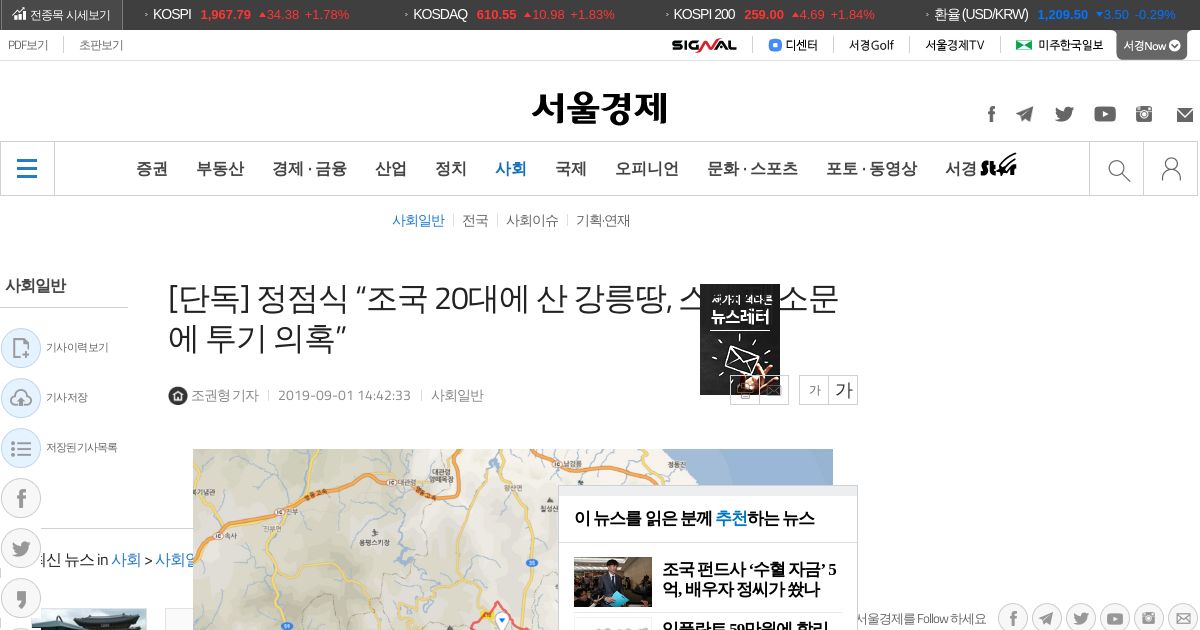This screenshot has width=1200, height=630.
Task: Open YouTube icon in the header
Action: click(x=1105, y=114)
